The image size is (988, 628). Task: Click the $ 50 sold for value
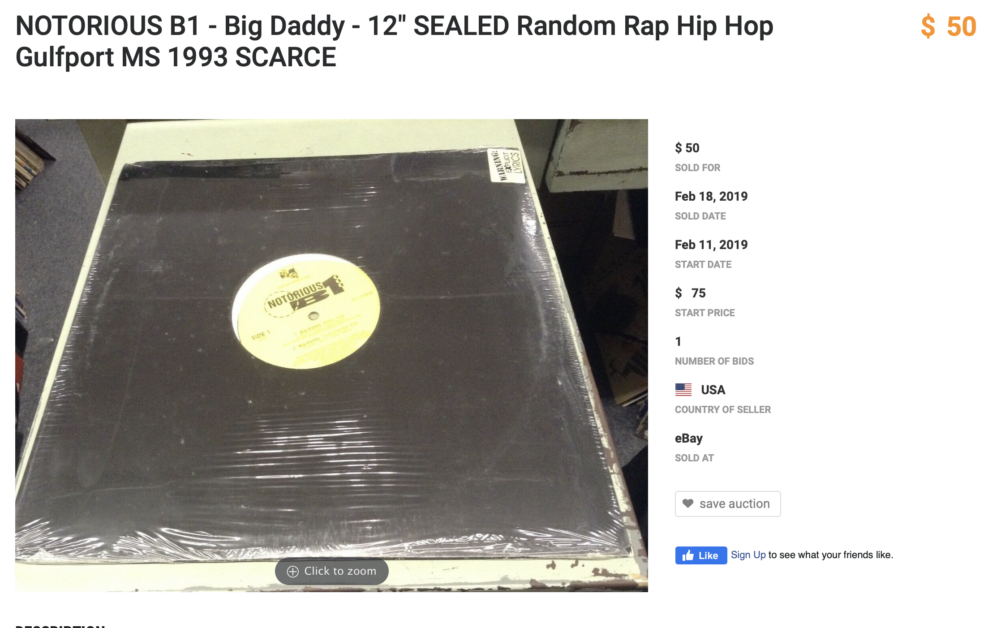pos(687,148)
